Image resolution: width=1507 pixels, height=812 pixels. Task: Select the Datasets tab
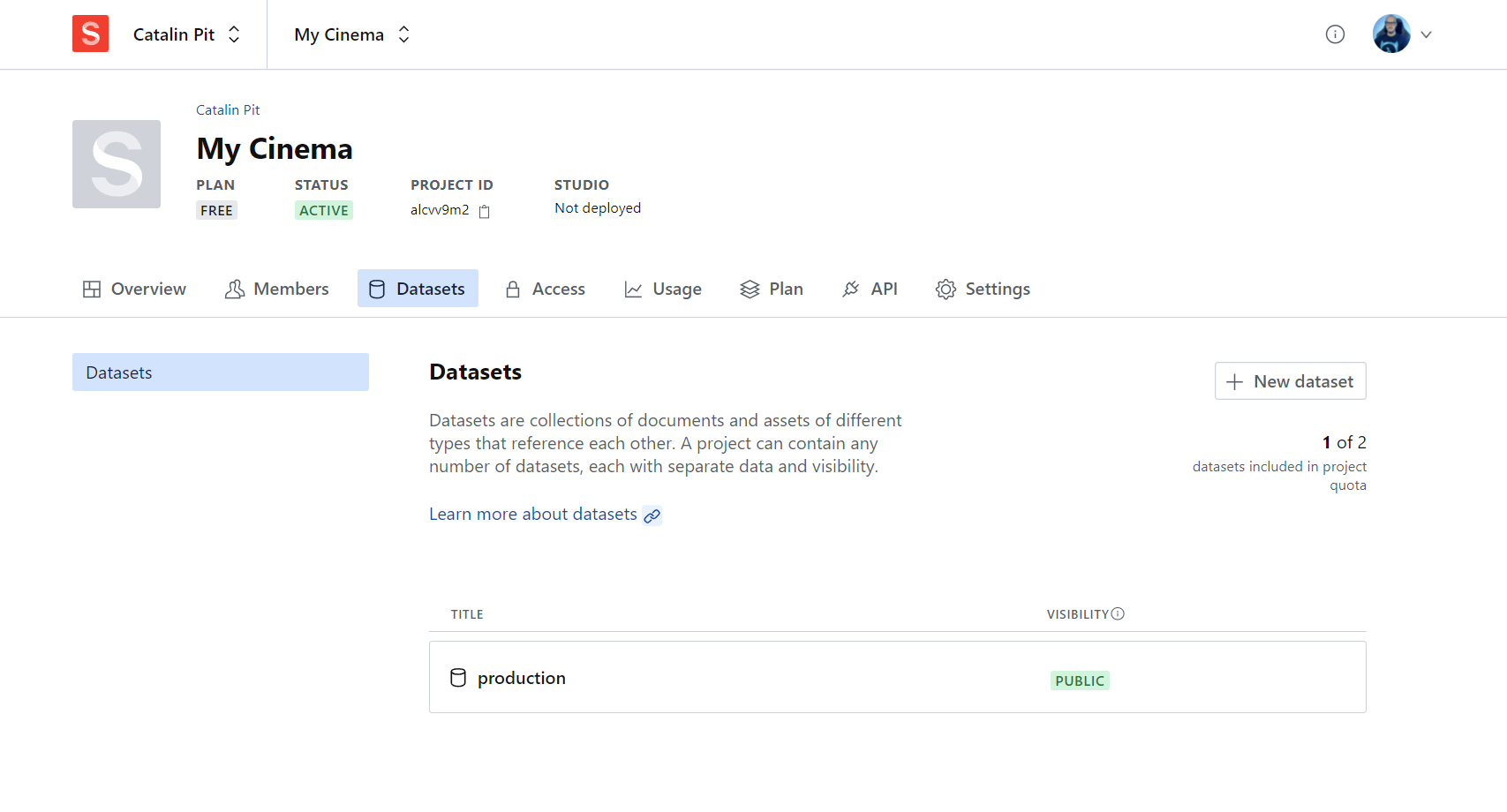[418, 289]
